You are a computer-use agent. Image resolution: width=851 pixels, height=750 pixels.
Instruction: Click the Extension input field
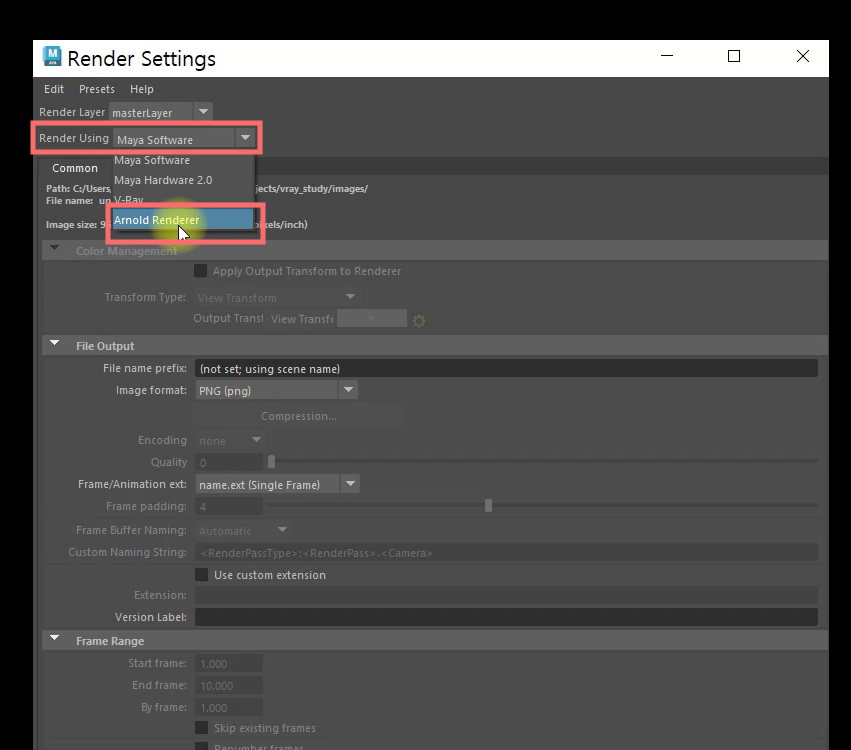[x=506, y=595]
